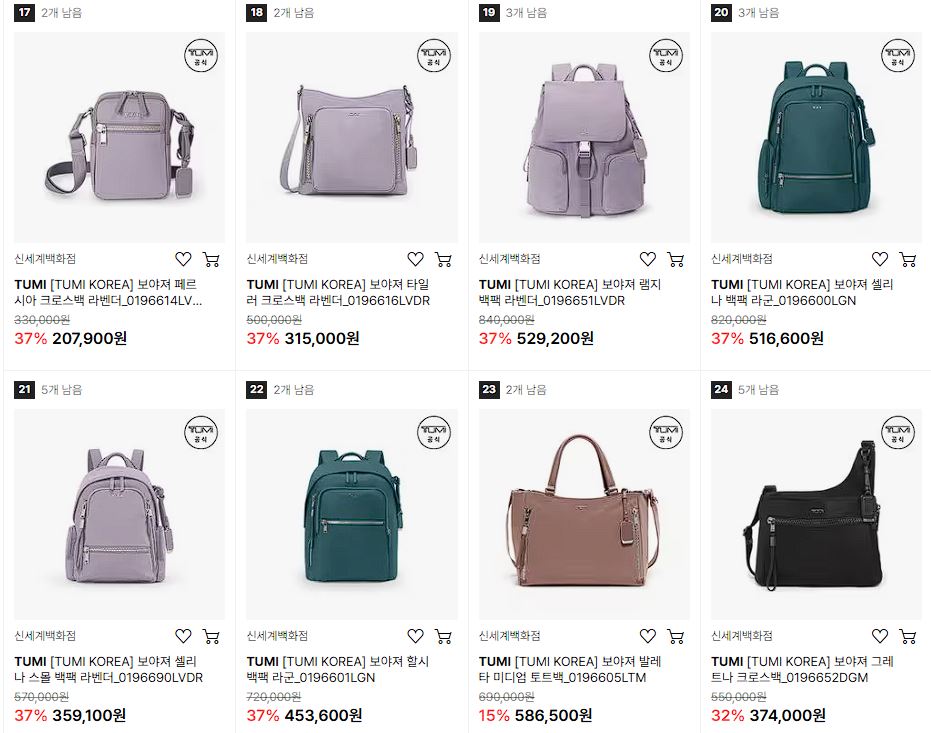Add Ramsey backpack lavender to cart

tap(675, 259)
